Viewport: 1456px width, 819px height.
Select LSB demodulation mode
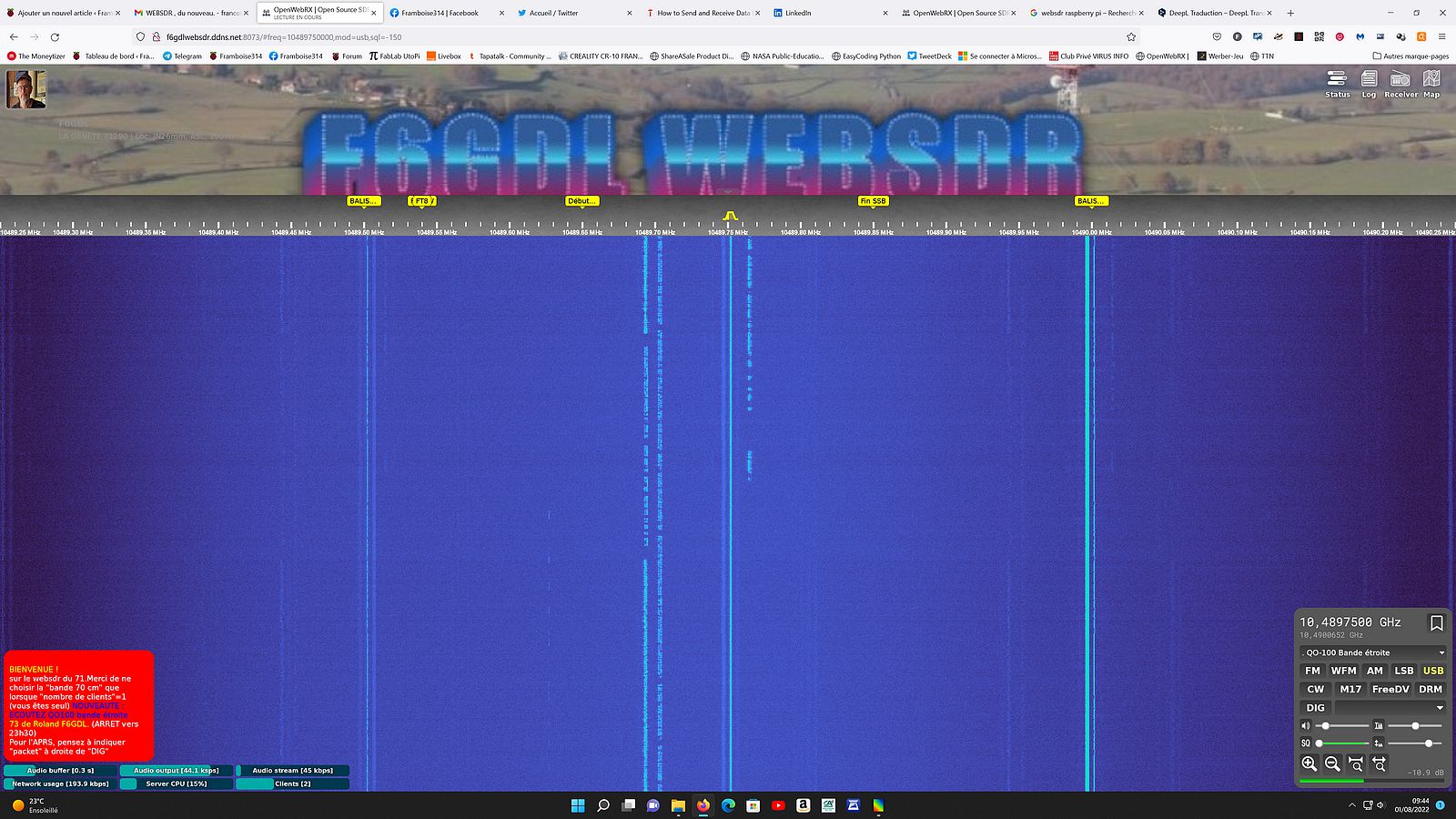coord(1404,671)
